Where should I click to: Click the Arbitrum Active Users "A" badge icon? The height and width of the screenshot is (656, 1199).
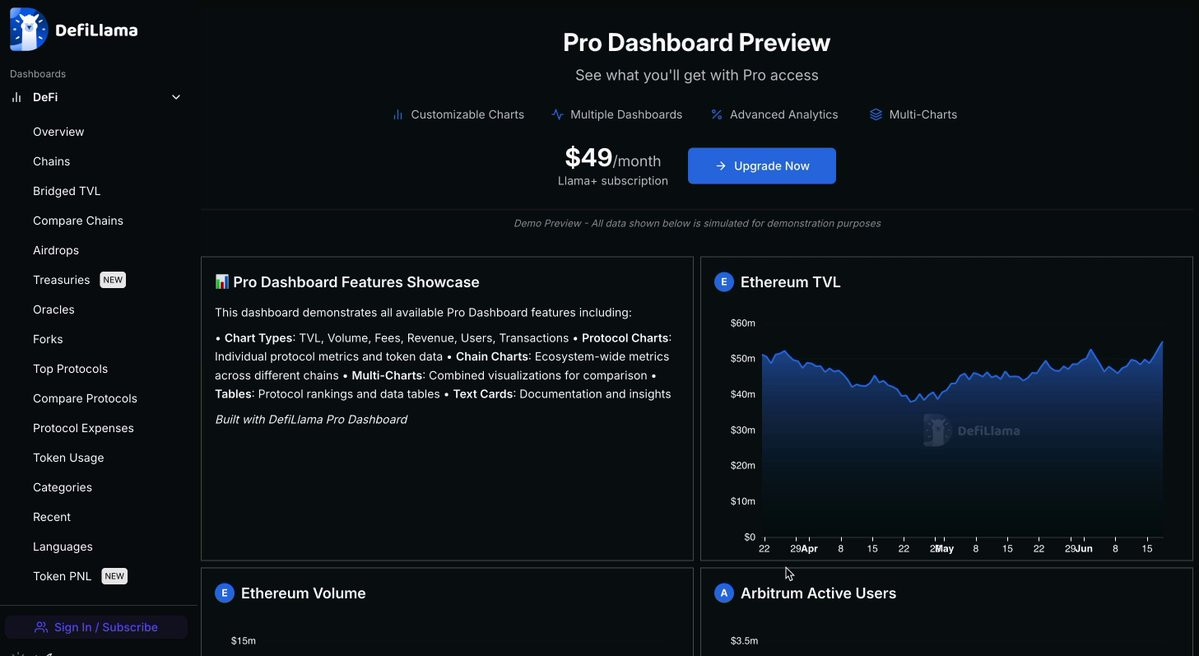click(x=723, y=593)
